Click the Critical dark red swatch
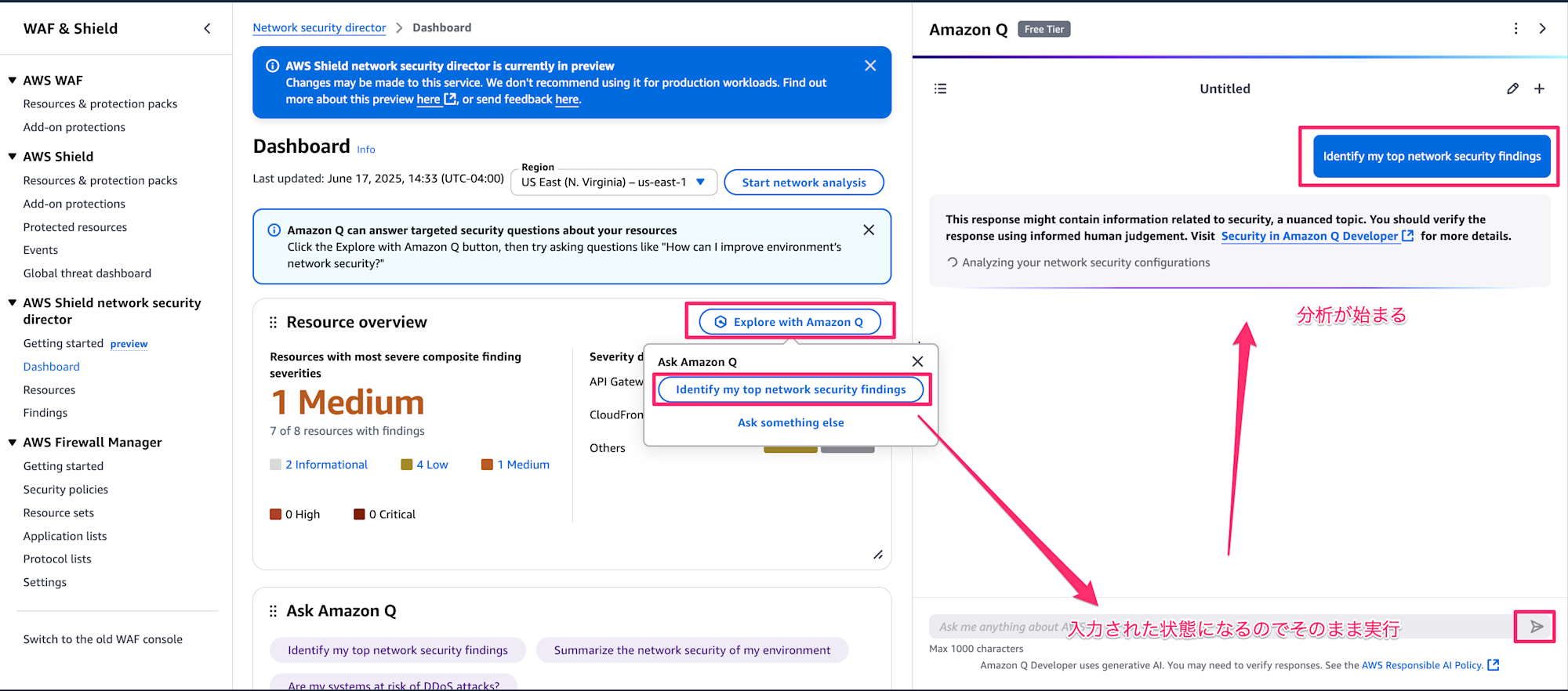The height and width of the screenshot is (691, 1568). tap(359, 514)
